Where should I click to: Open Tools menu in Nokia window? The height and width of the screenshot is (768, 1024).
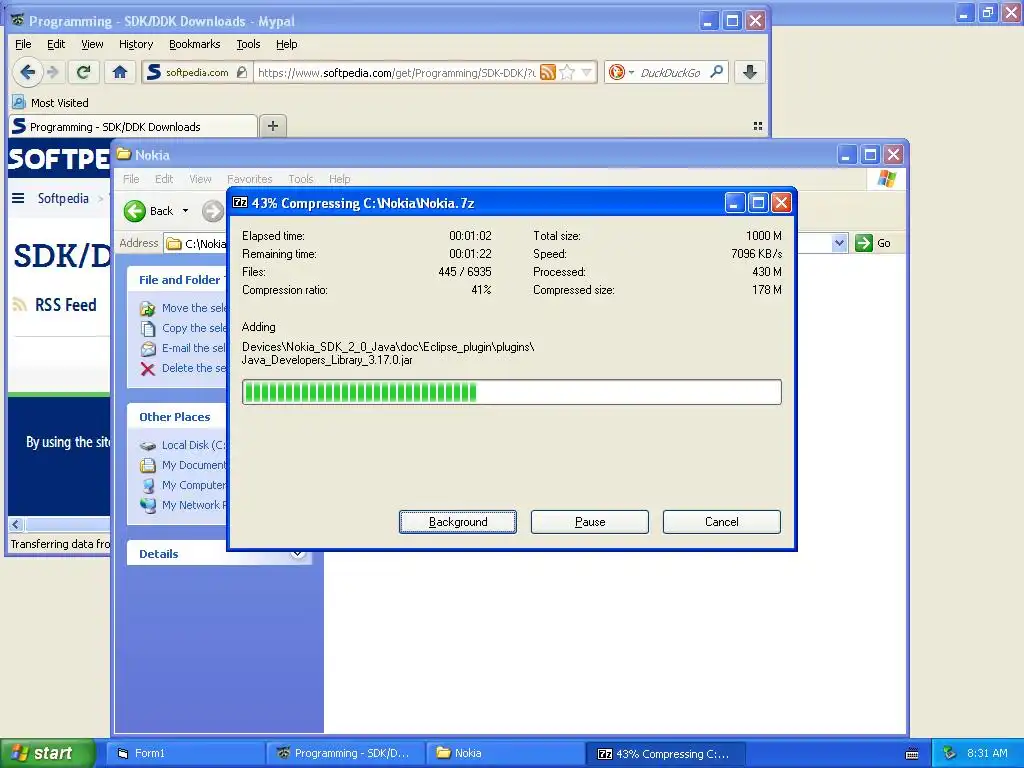[x=301, y=179]
